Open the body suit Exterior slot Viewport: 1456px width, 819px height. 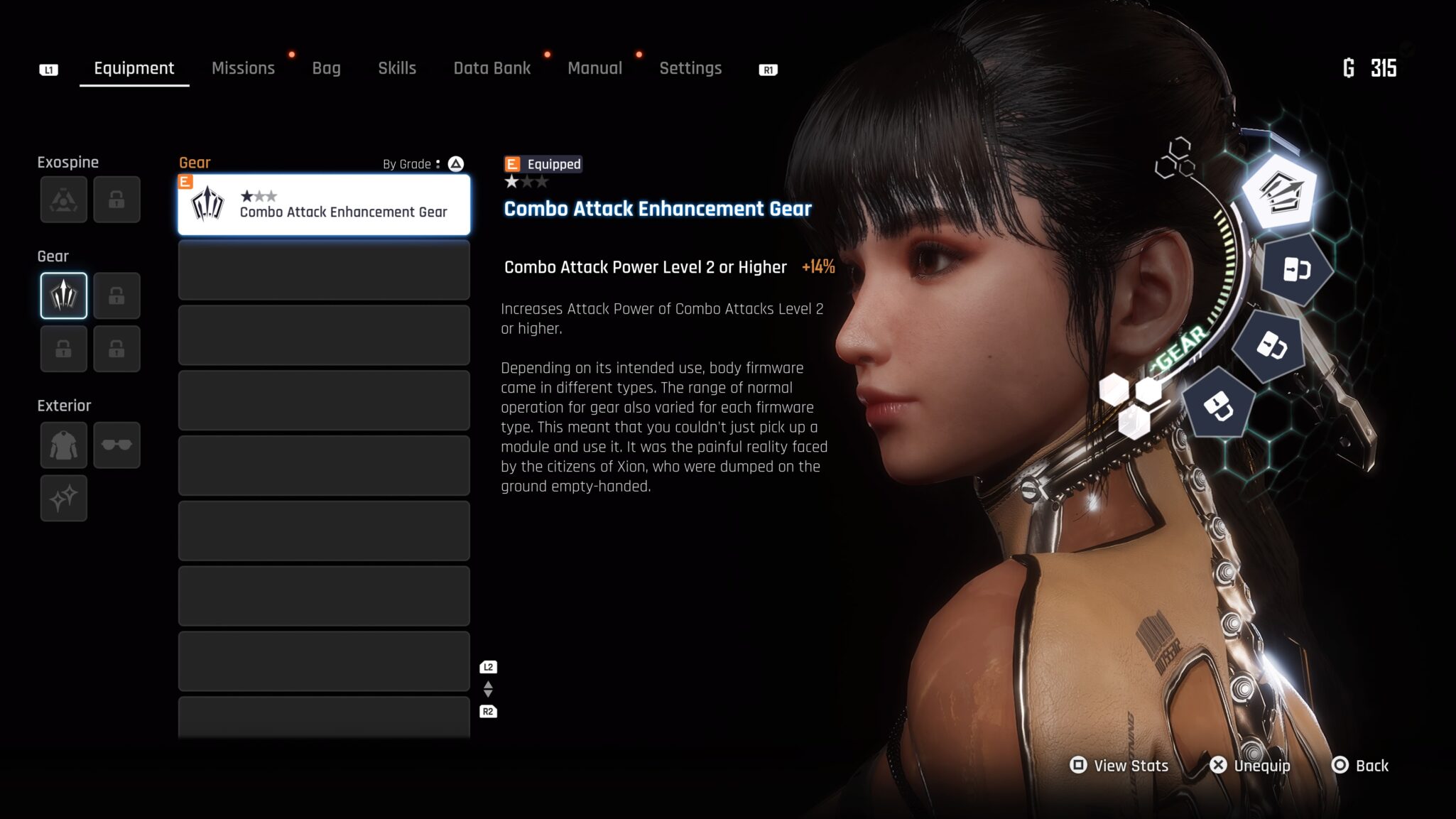[63, 445]
